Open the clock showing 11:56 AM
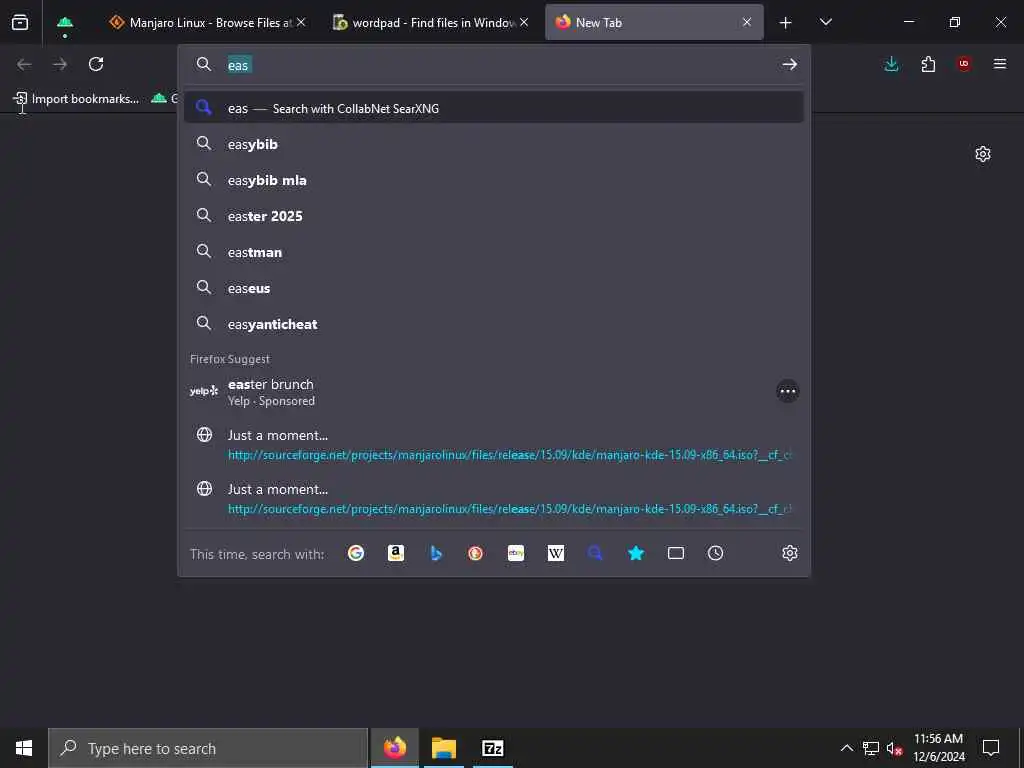The image size is (1024, 768). (x=938, y=748)
